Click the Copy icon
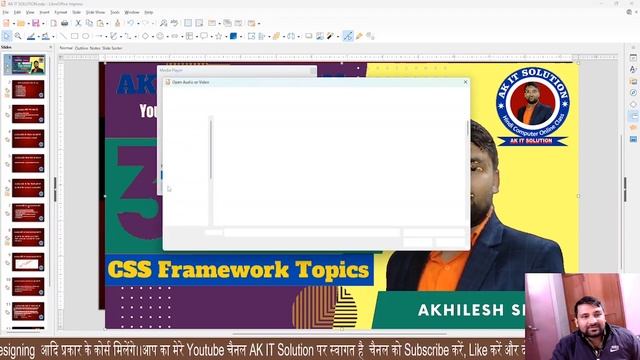This screenshot has height=360, width=640. 89,23
